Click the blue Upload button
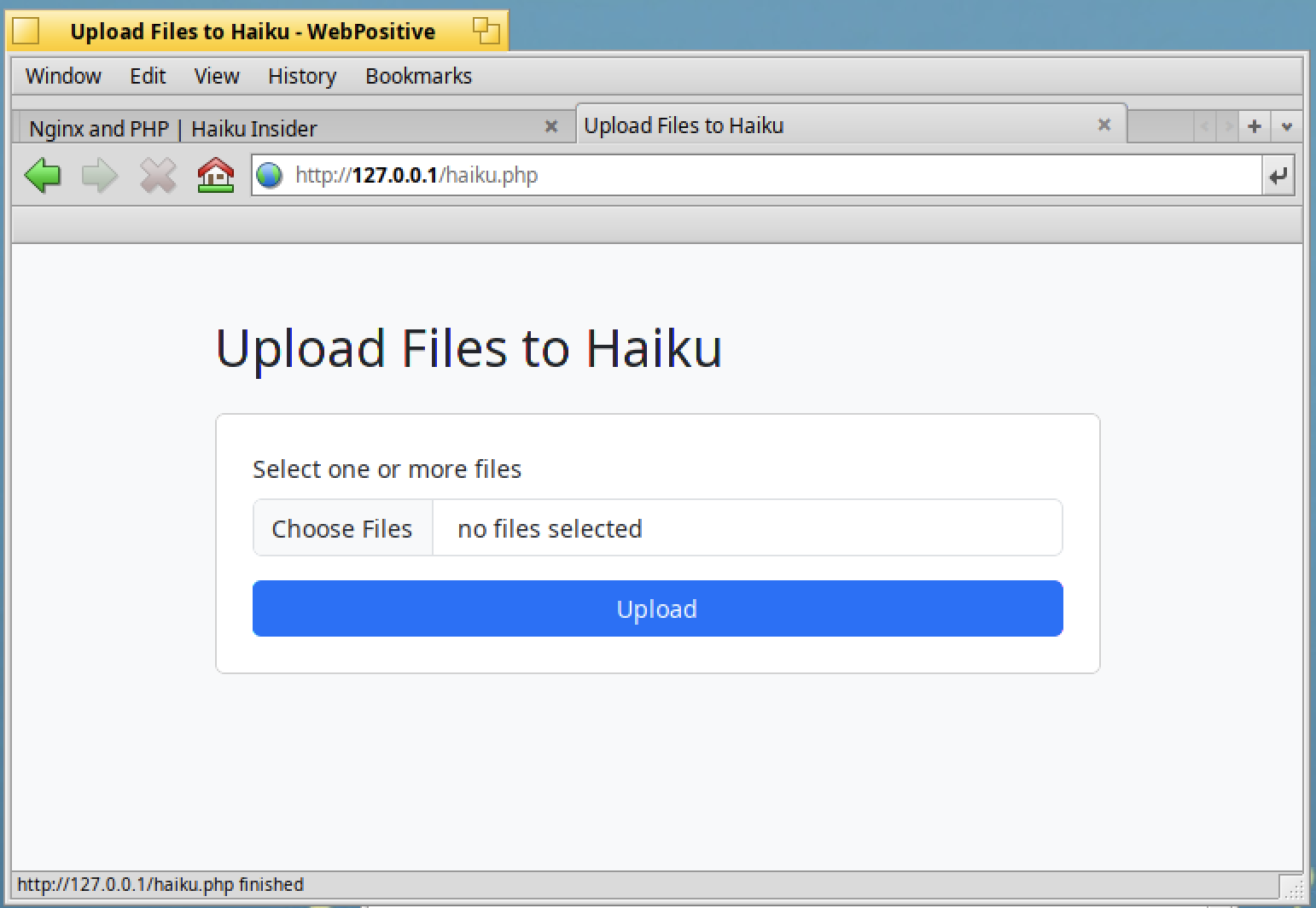This screenshot has height=908, width=1316. pyautogui.click(x=657, y=608)
